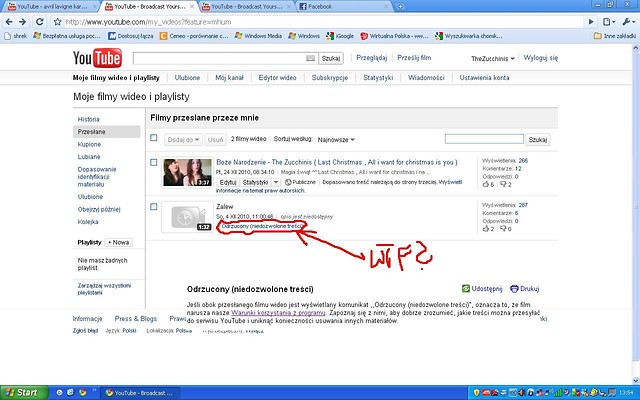This screenshot has height=400, width=640.
Task: Reload the current page
Action: (x=40, y=22)
